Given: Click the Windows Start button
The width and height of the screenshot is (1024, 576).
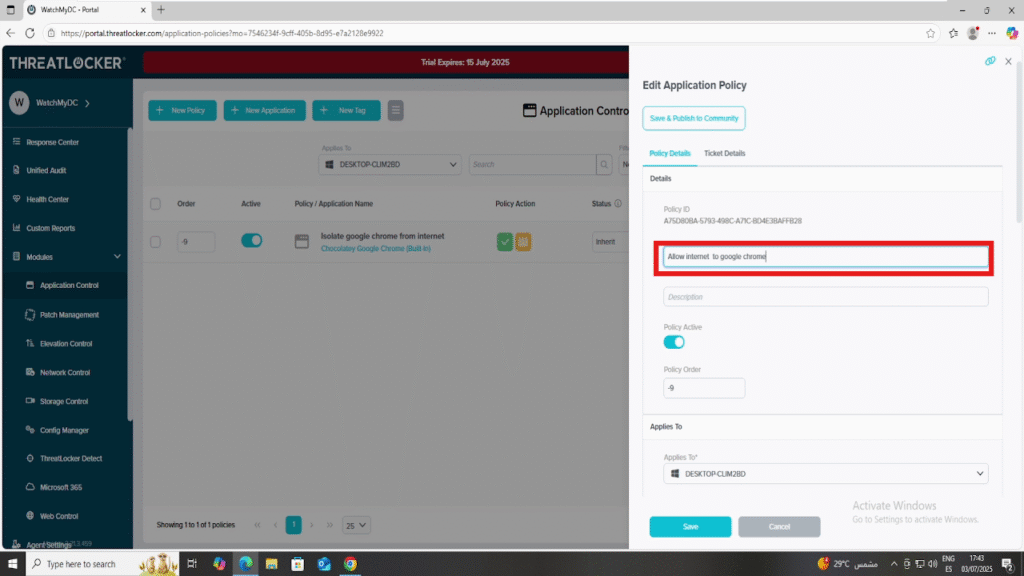Looking at the screenshot, I should click(x=12, y=564).
